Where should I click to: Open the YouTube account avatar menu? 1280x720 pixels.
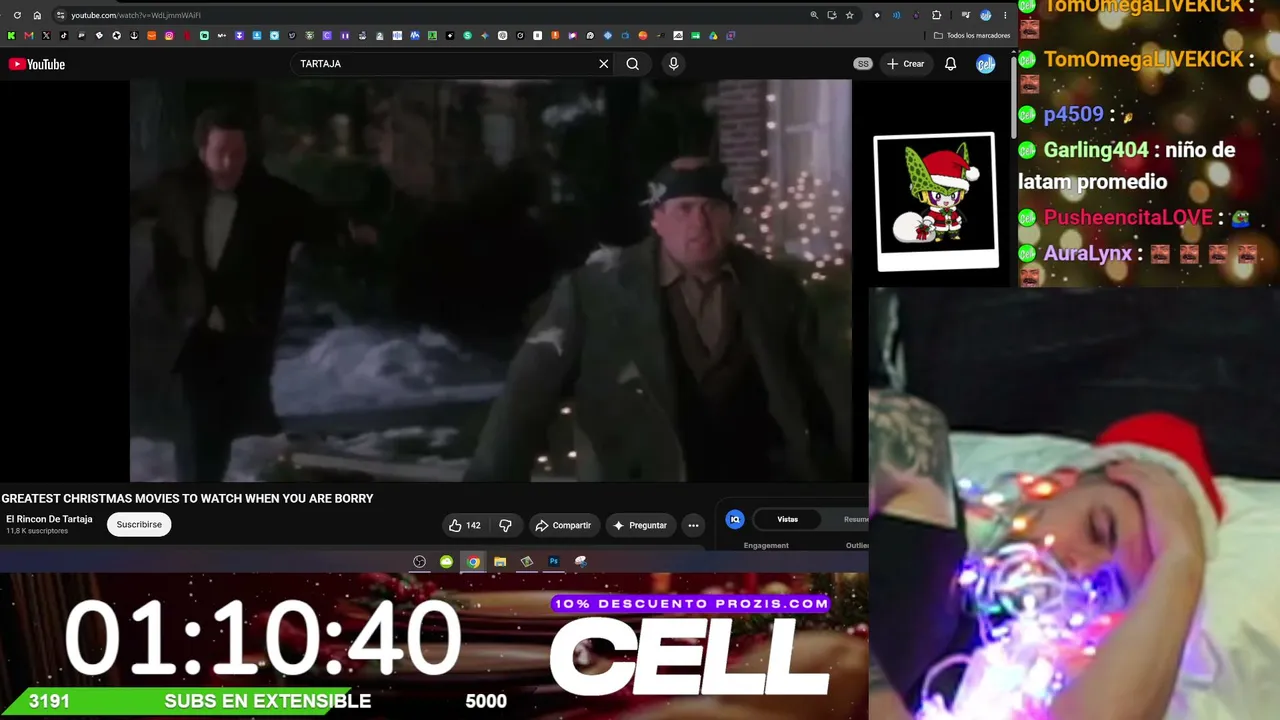click(986, 64)
